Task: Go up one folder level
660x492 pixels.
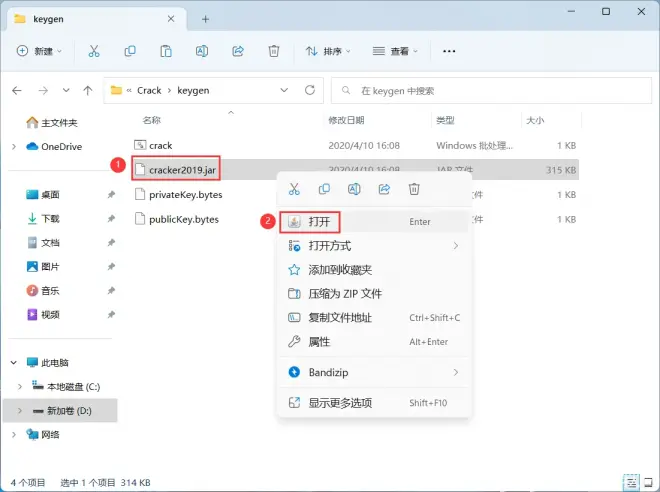Action: tap(88, 90)
